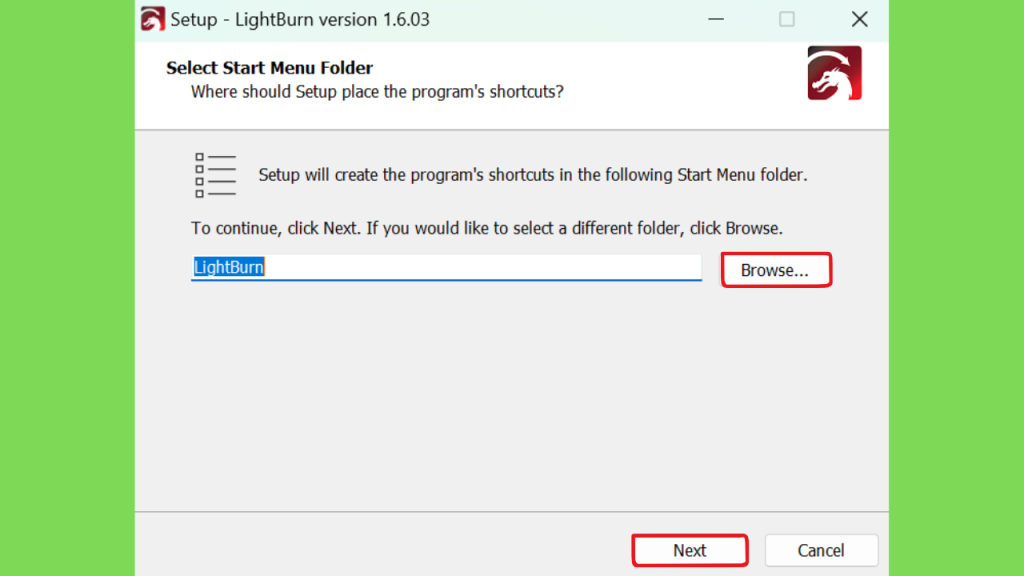Cancel the LightBurn installation
The width and height of the screenshot is (1024, 576).
click(821, 551)
